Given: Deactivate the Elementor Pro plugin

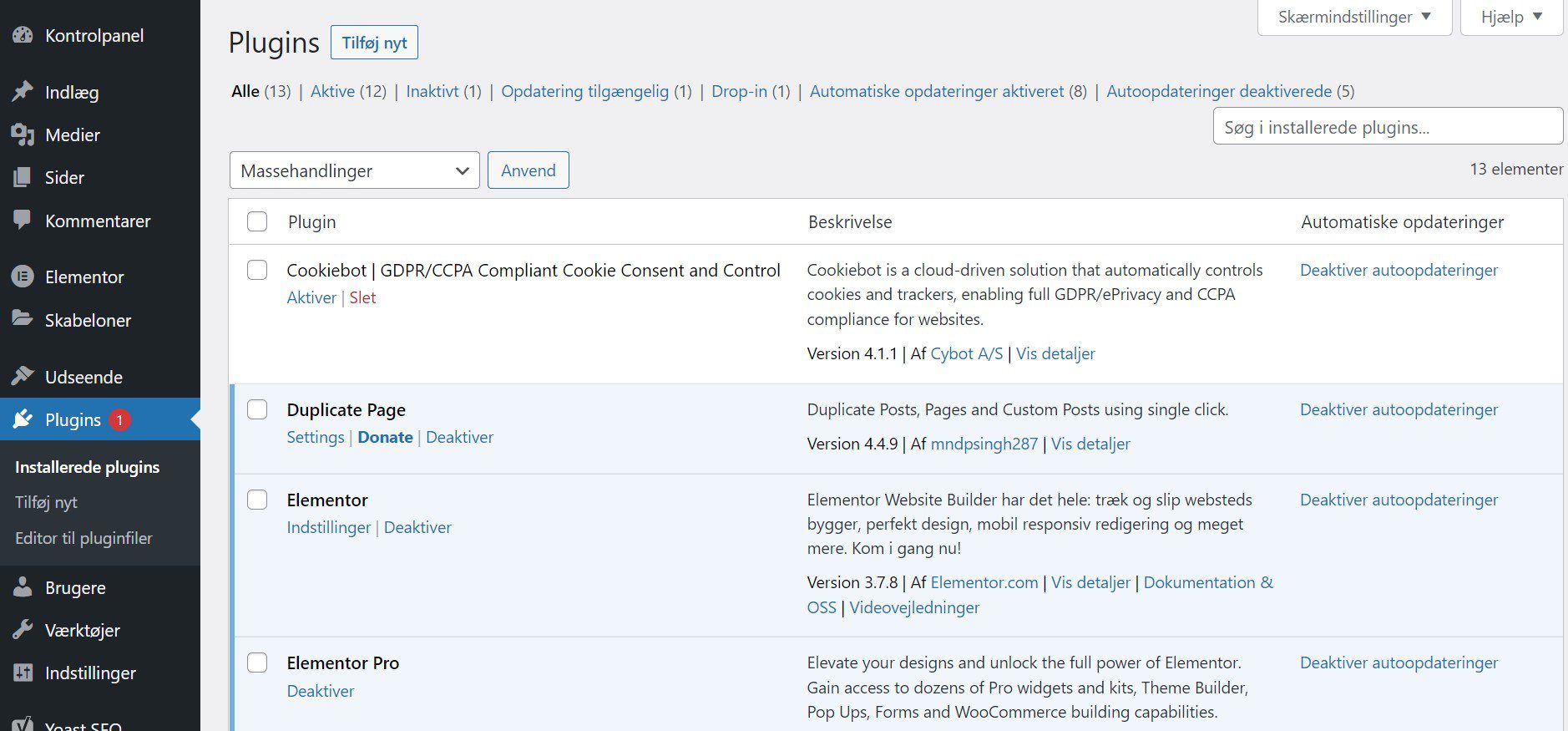Looking at the screenshot, I should 320,691.
